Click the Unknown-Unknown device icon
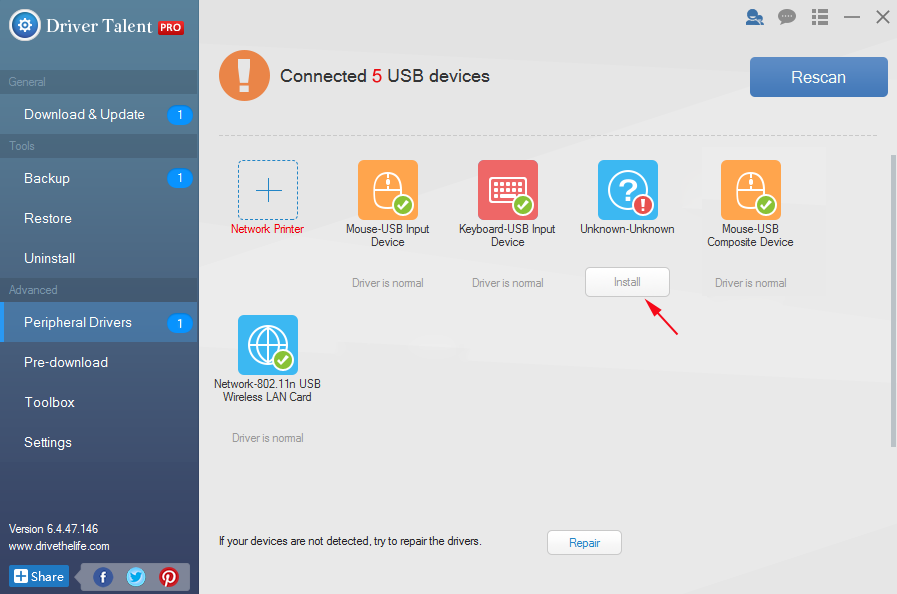The height and width of the screenshot is (594, 897). pos(627,190)
